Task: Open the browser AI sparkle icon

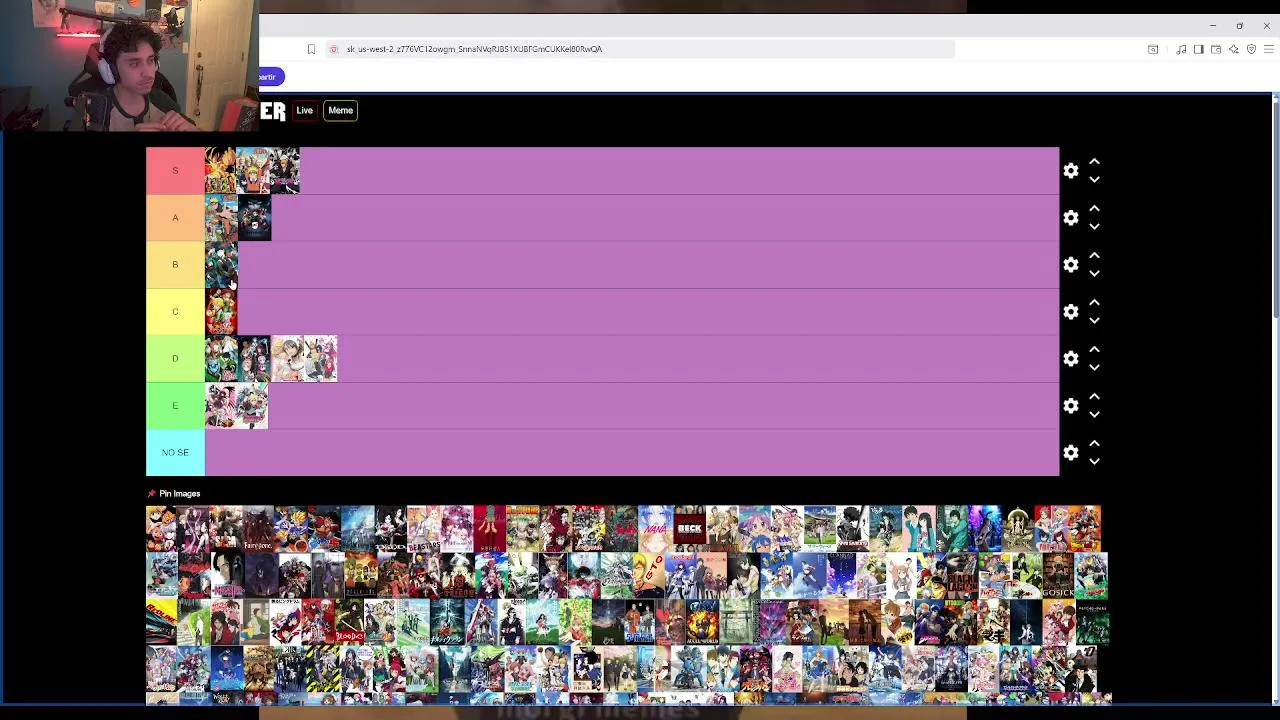Action: click(1234, 49)
